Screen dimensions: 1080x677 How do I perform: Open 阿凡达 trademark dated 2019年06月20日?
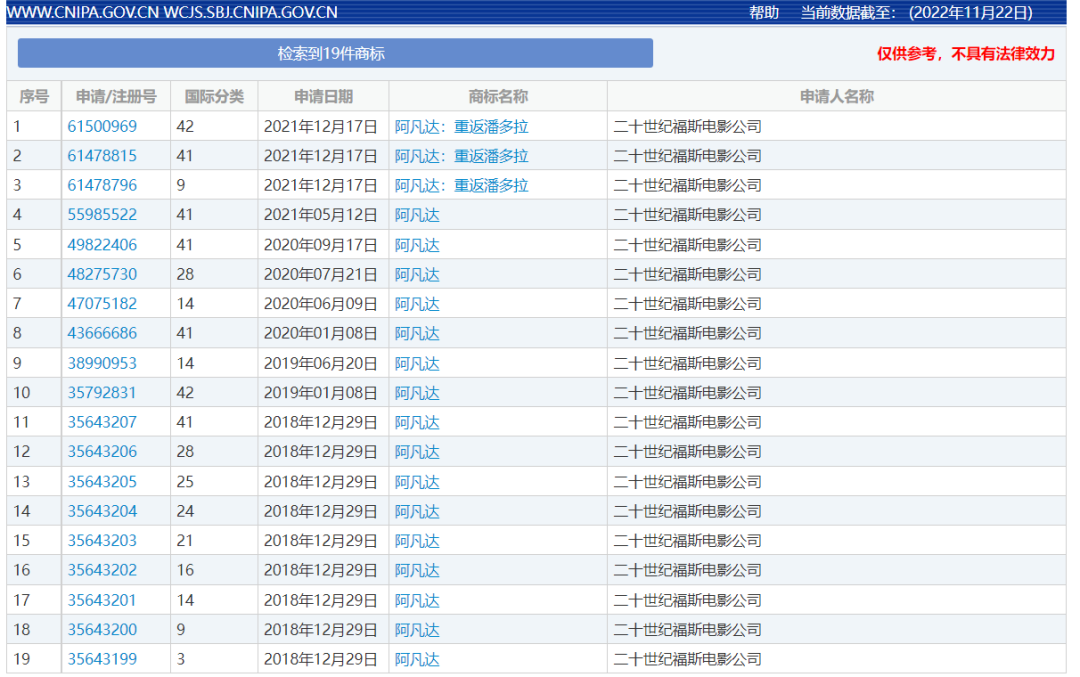point(417,364)
